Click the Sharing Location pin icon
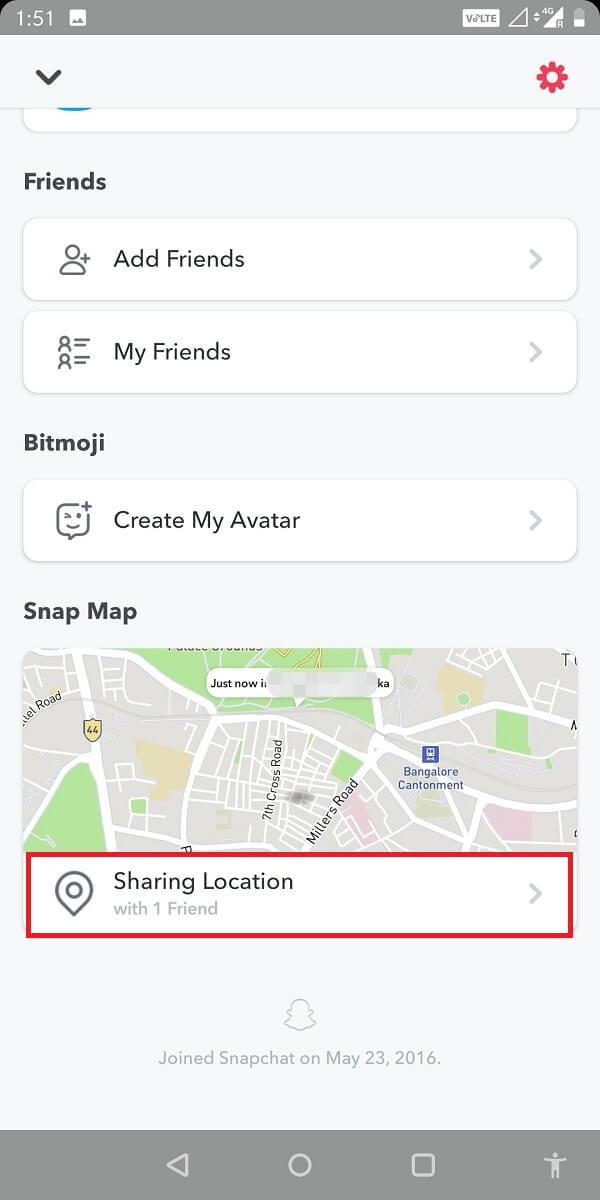This screenshot has width=600, height=1200. (74, 891)
